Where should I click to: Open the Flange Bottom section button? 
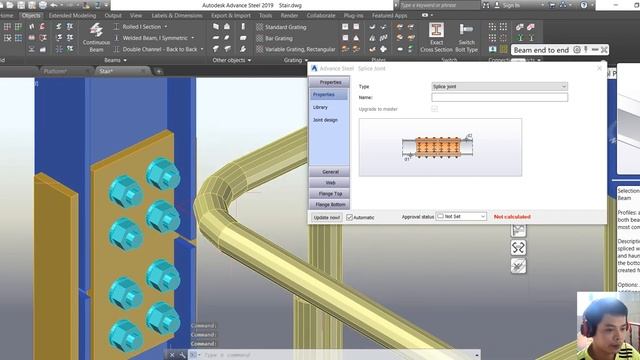[x=330, y=204]
